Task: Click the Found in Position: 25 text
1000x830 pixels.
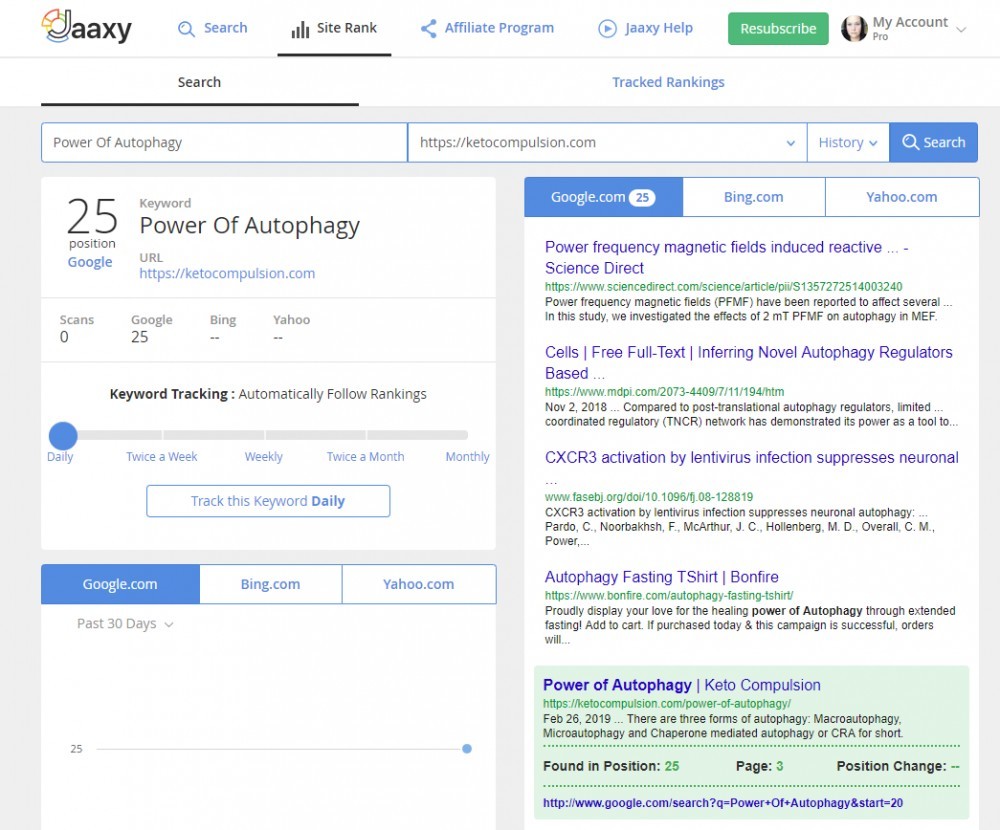Action: (611, 766)
